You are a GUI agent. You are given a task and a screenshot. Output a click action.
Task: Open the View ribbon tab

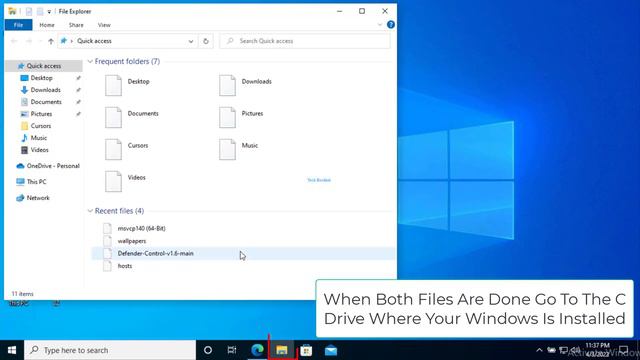(104, 25)
